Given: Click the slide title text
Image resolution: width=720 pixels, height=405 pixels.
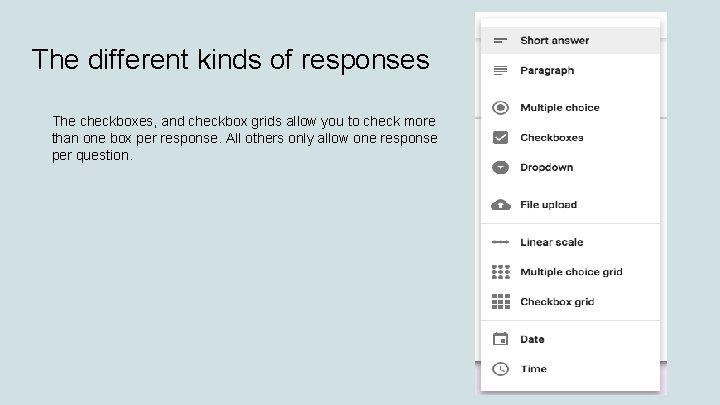Looking at the screenshot, I should pos(230,60).
